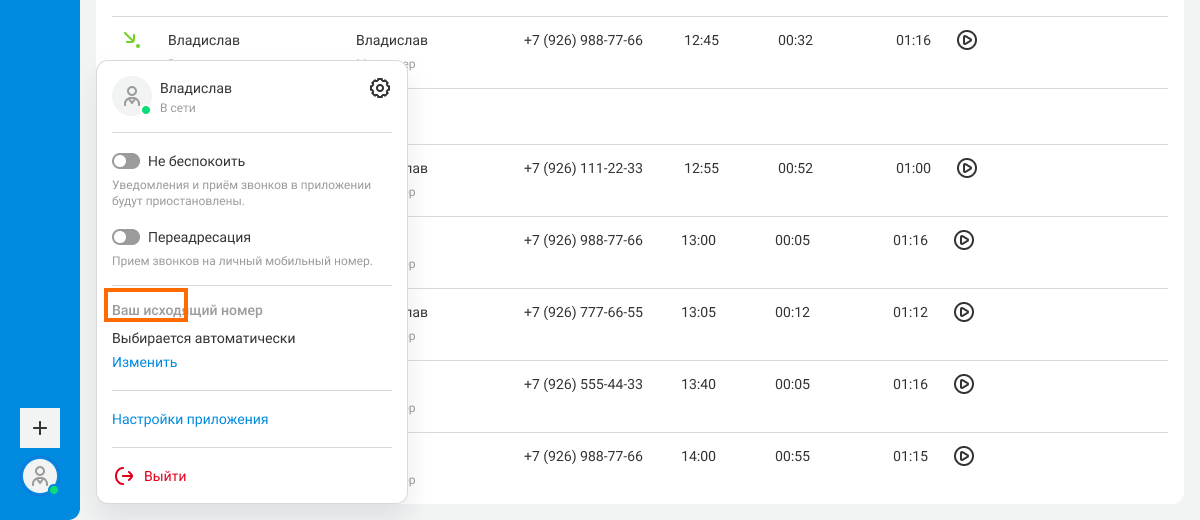Click the 00:32 duration cell
The width and height of the screenshot is (1200, 520).
point(795,40)
